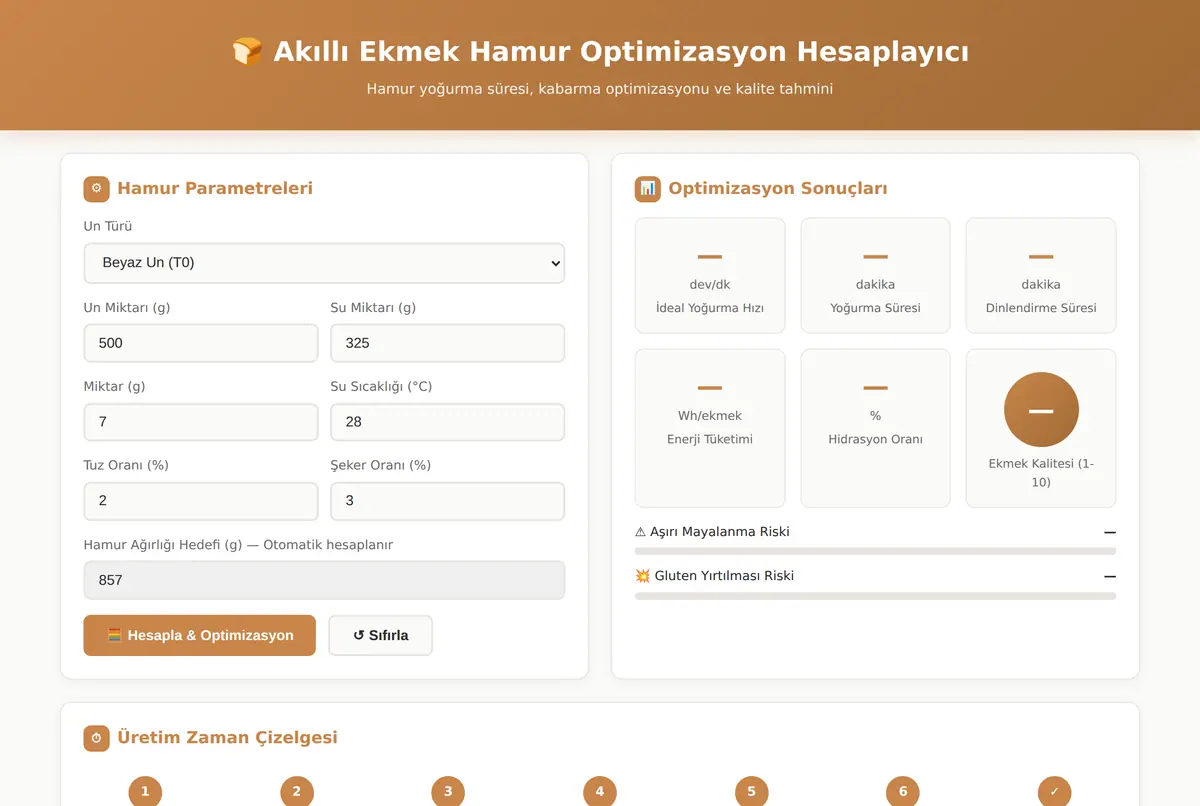Screen dimensions: 1200x806
Task: Click the Hesapla & Optimizasyon button
Action: [200, 635]
